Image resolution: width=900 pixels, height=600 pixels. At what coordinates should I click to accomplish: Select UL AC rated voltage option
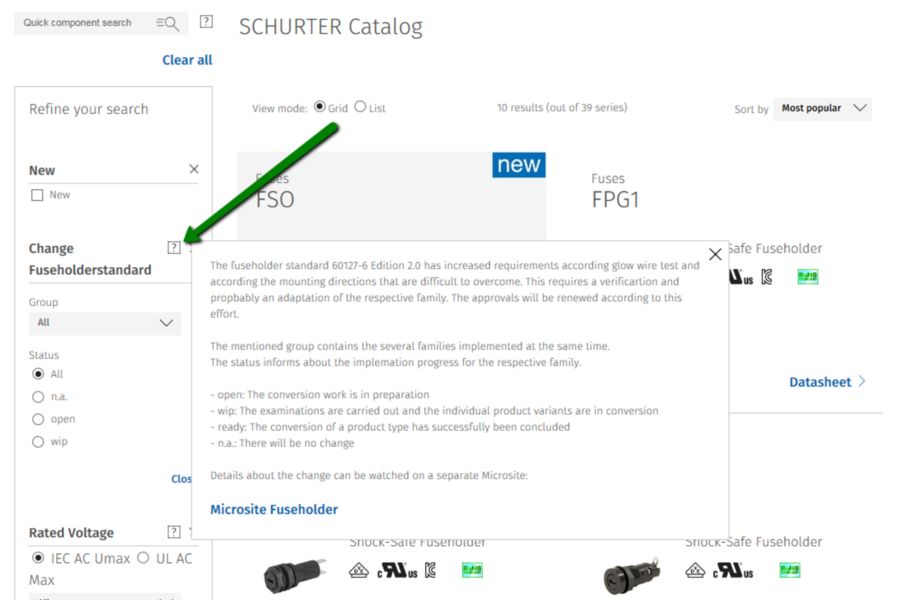pyautogui.click(x=143, y=558)
